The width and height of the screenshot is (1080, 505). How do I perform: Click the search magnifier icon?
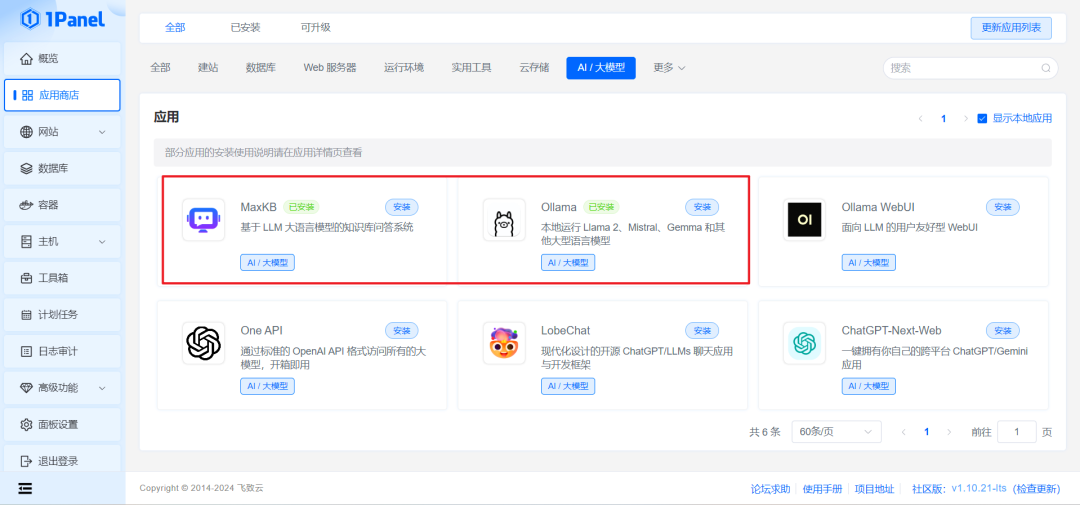click(x=1046, y=68)
